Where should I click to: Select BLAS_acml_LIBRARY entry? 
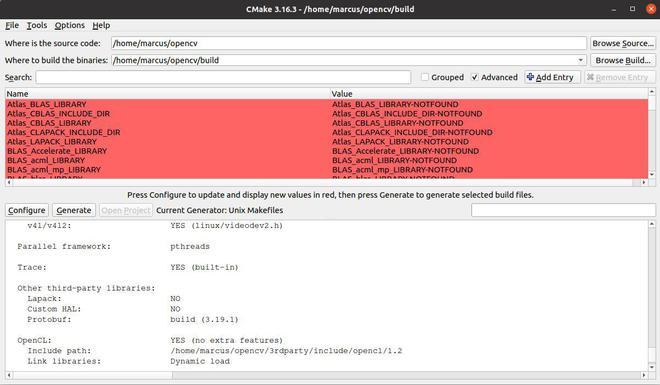46,160
